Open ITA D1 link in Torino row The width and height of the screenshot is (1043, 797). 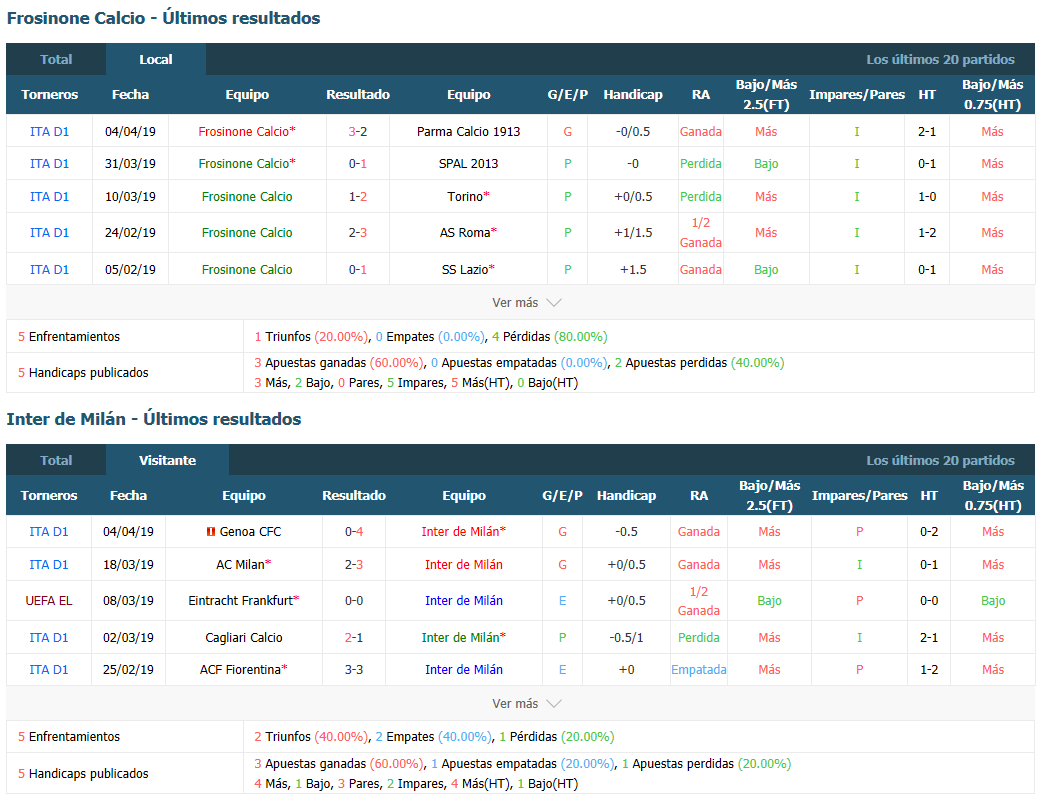click(49, 197)
